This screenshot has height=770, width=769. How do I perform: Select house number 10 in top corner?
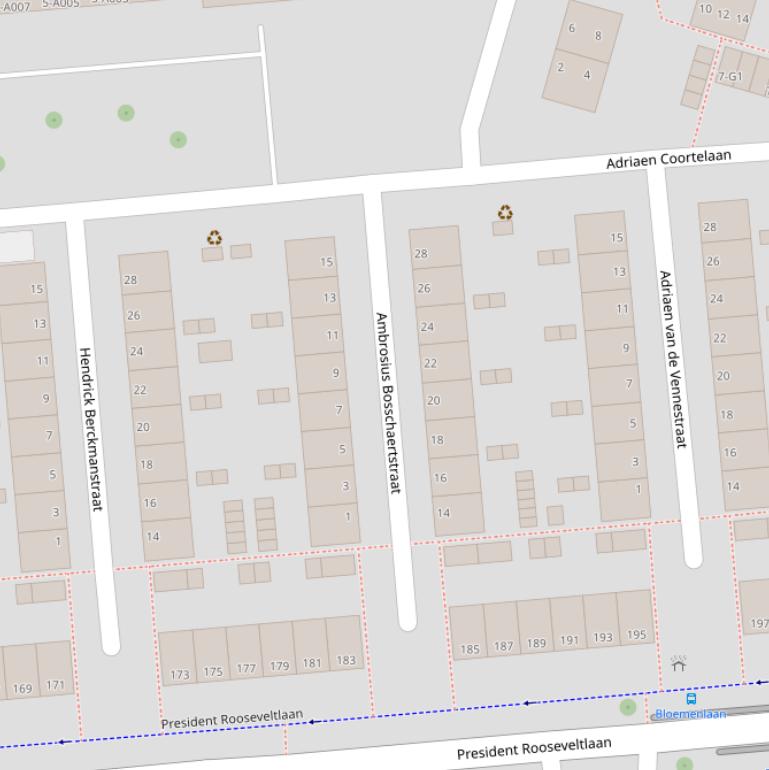pos(706,9)
